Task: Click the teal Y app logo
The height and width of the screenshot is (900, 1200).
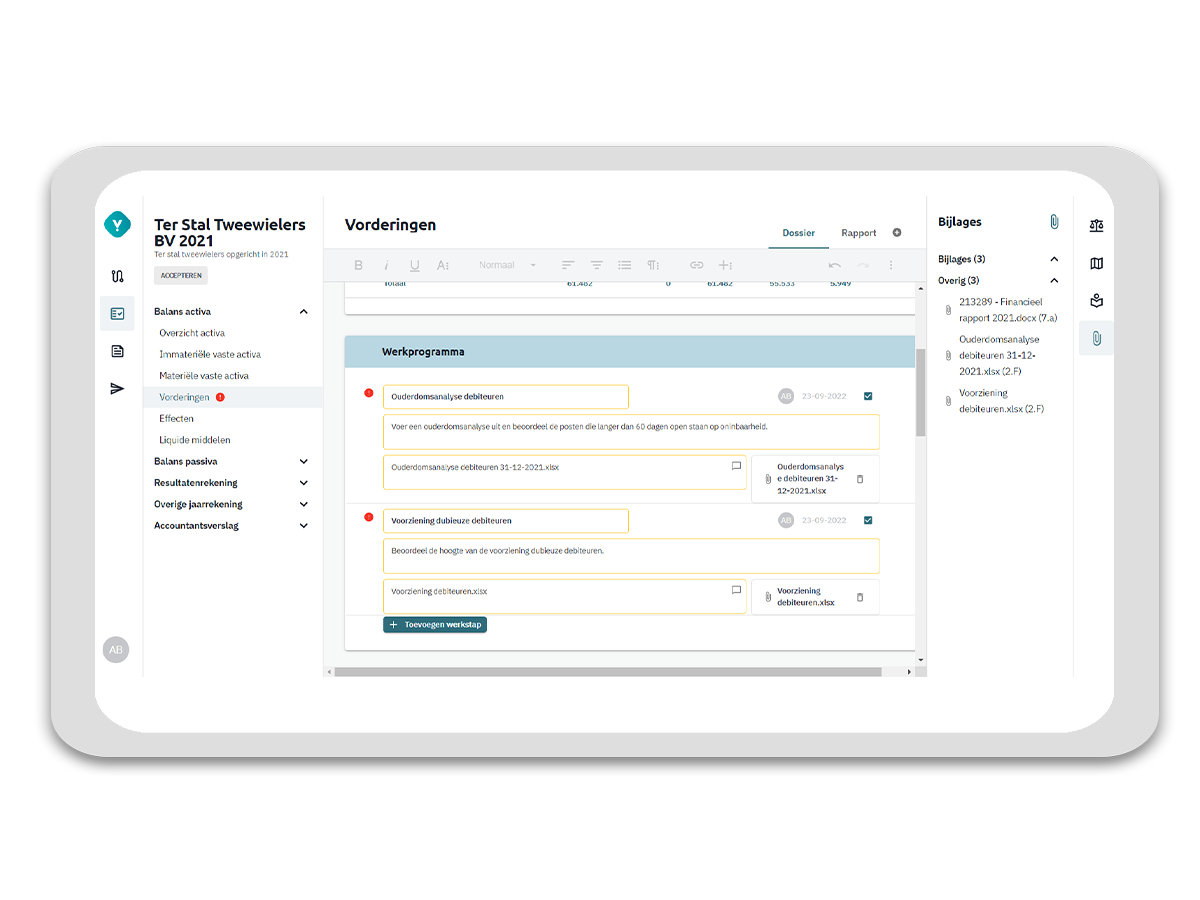Action: click(117, 225)
